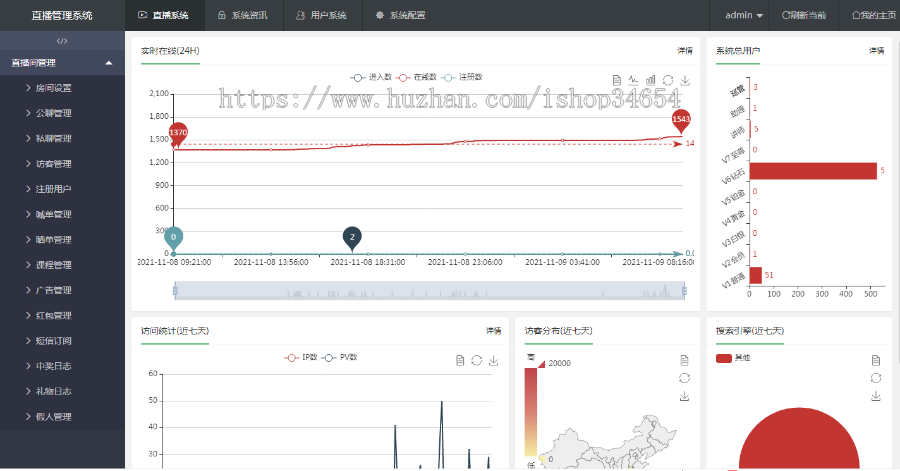Open data view in 实时在线 chart toolbar
Screen dimensions: 900x471
click(616, 80)
